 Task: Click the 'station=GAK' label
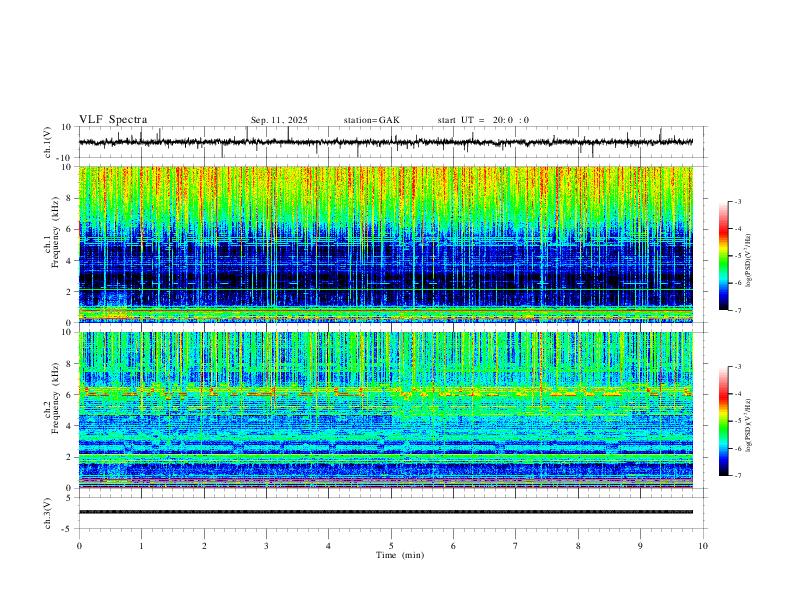click(371, 120)
